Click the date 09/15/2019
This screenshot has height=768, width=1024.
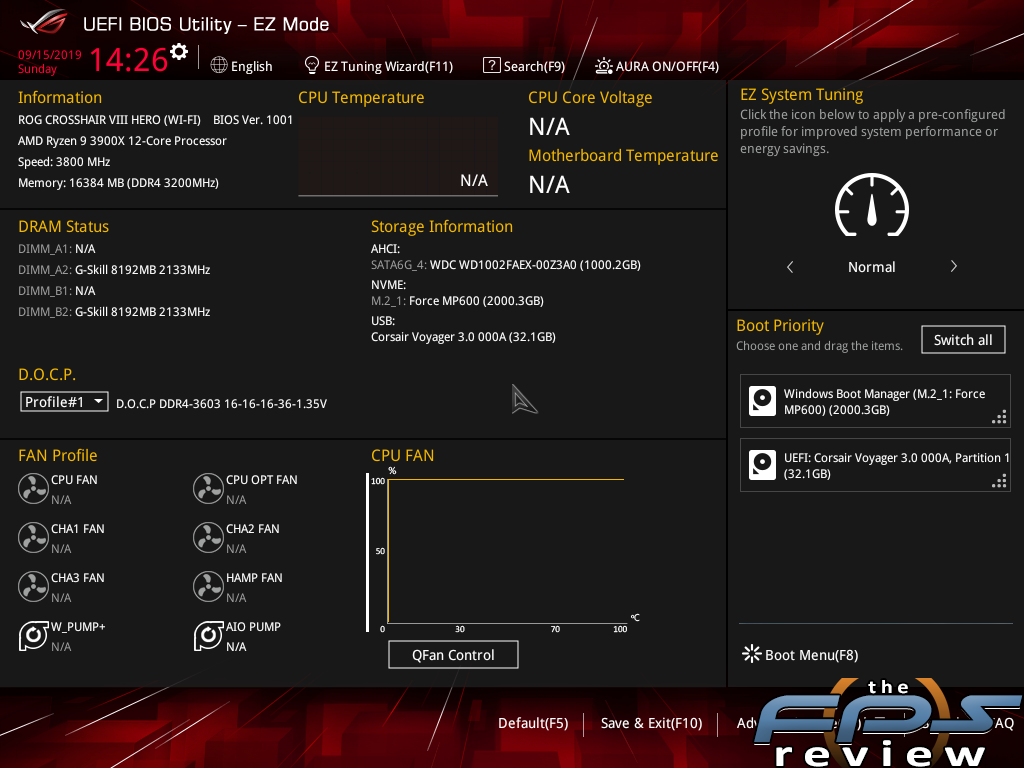(50, 54)
